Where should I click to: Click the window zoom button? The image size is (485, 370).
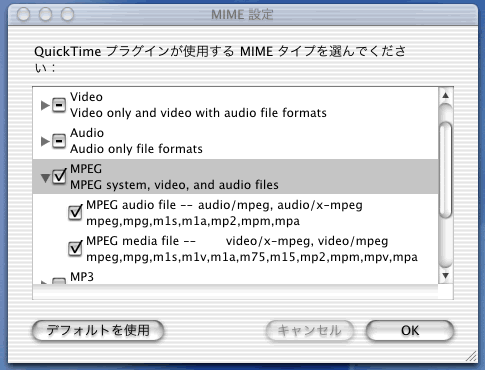(x=68, y=15)
